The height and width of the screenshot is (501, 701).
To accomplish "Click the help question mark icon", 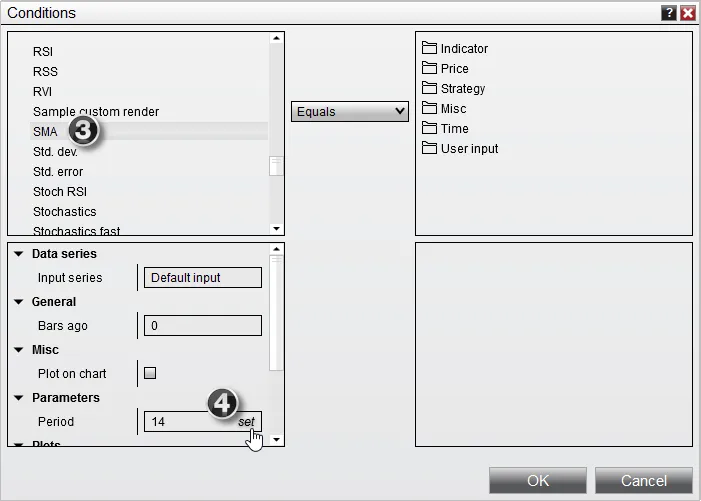I will tap(668, 13).
